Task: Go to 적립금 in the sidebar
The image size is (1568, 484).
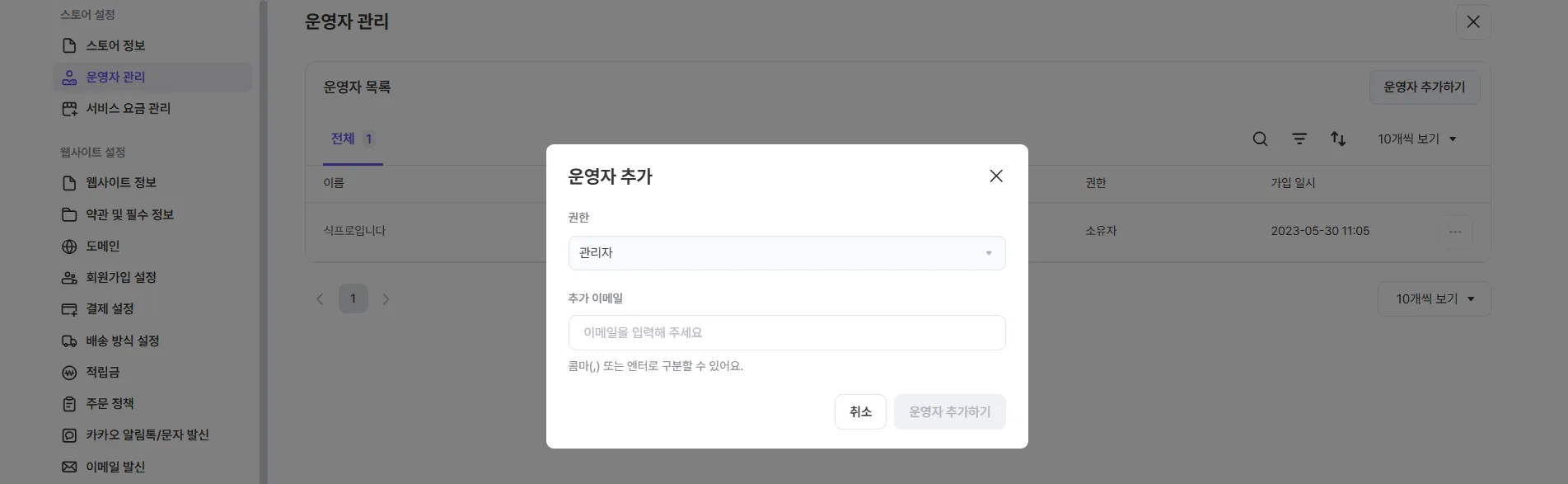Action: click(103, 372)
